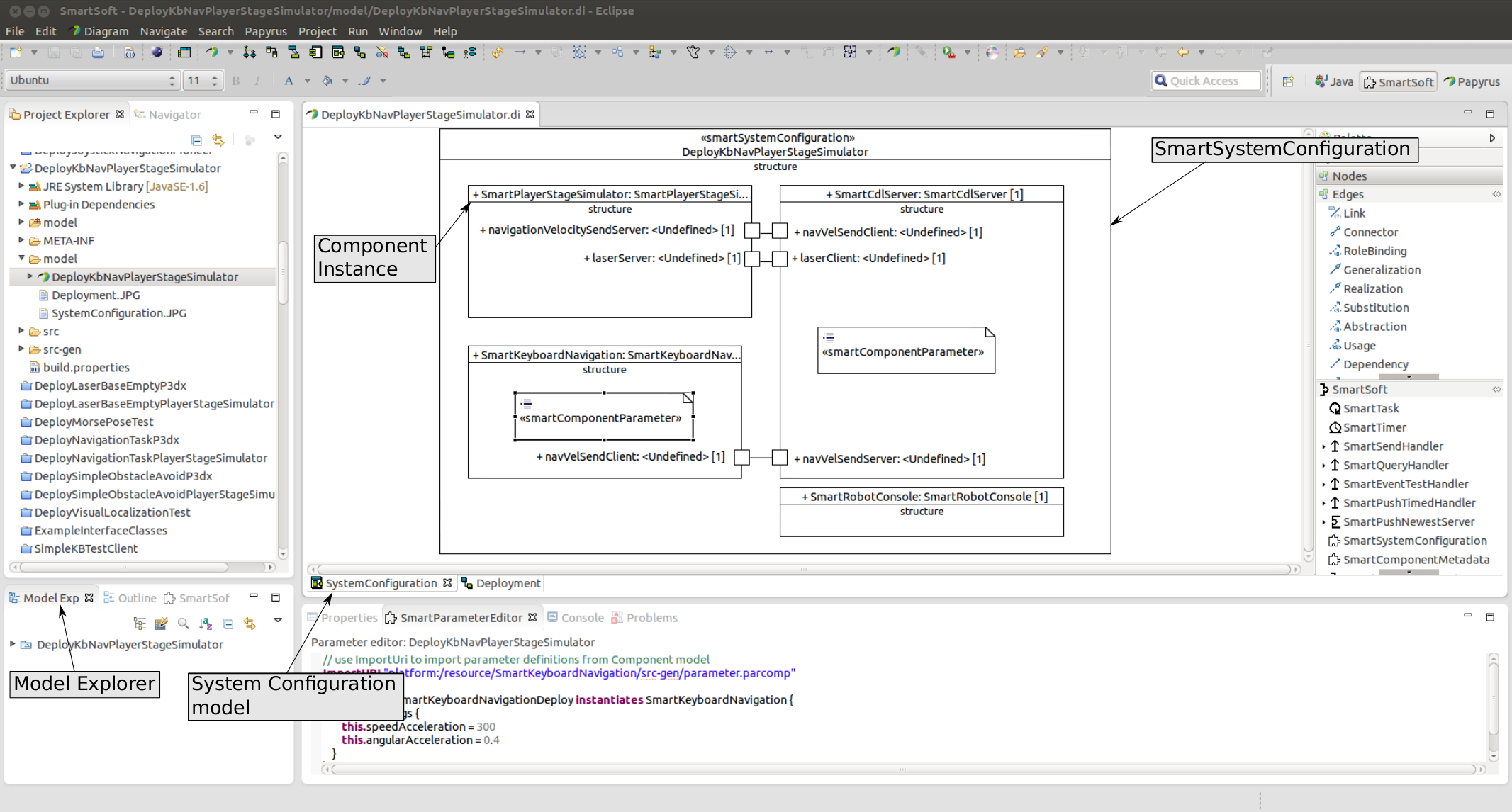
Task: Click the Print toolbar icon
Action: (x=98, y=52)
